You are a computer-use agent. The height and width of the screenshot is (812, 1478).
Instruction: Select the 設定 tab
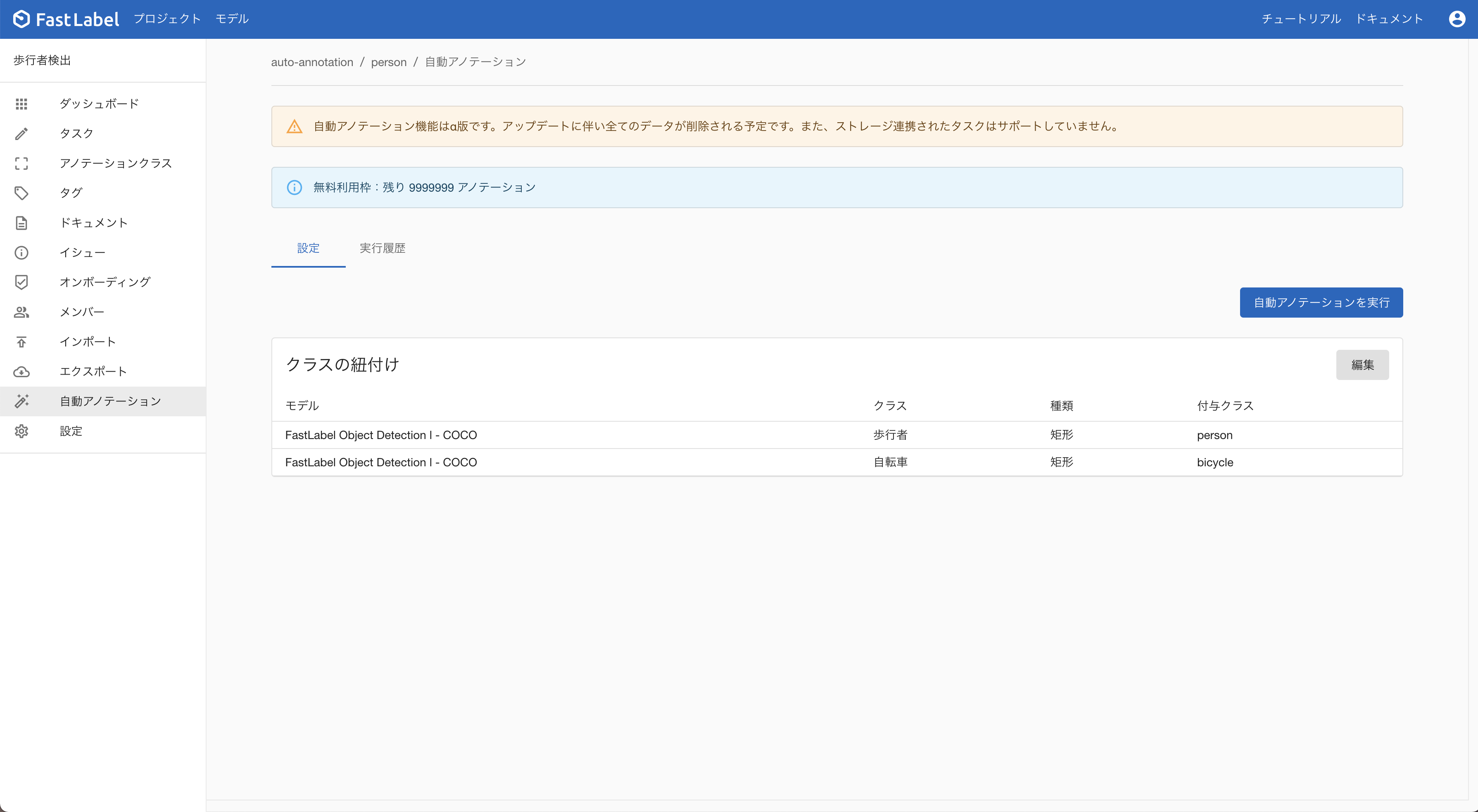tap(308, 248)
